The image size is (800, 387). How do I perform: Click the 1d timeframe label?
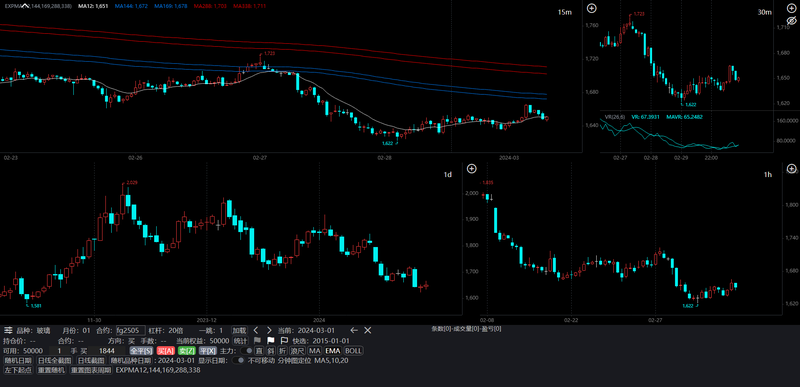click(447, 175)
